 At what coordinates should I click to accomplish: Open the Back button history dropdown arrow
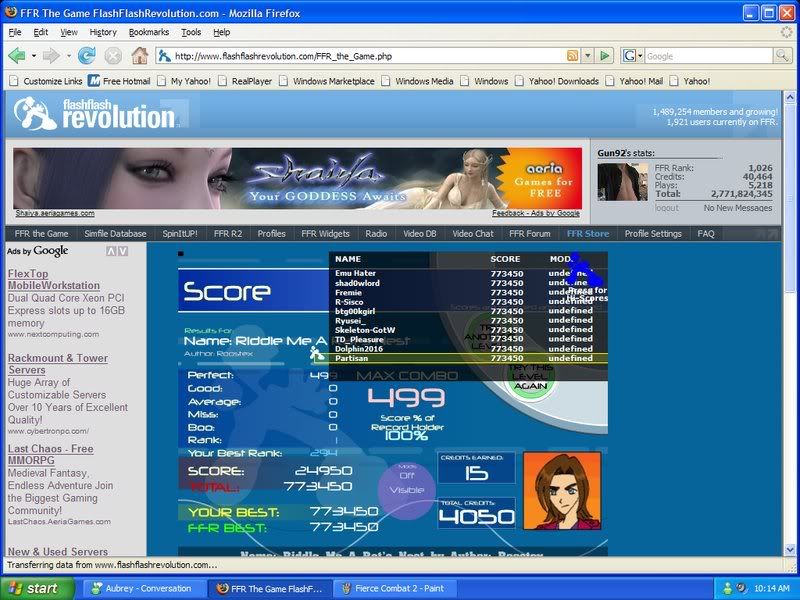click(x=35, y=56)
